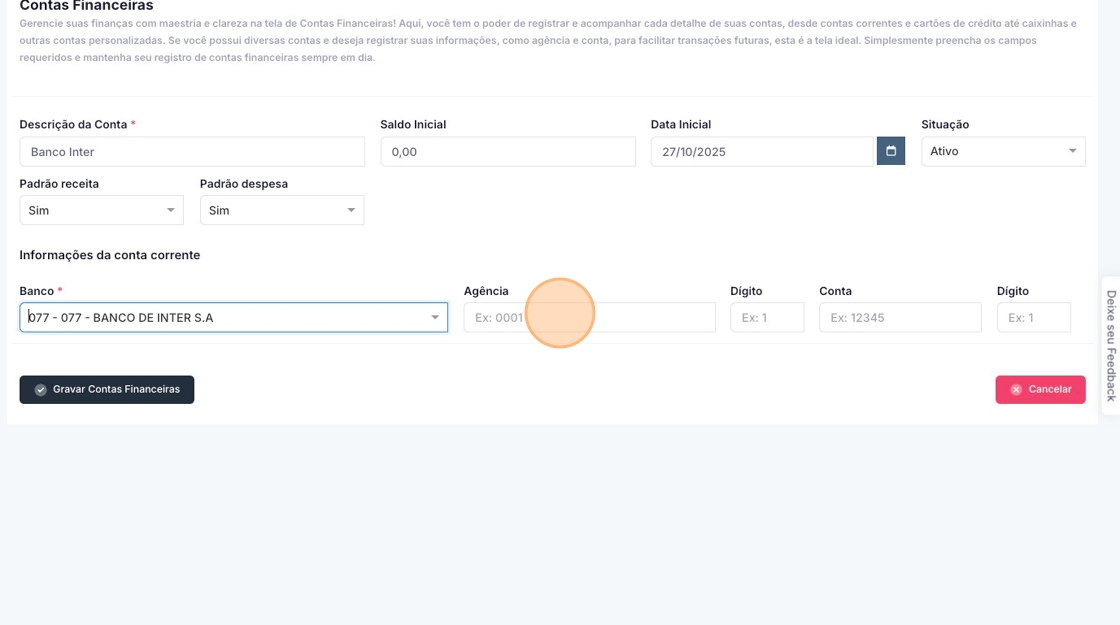This screenshot has height=625, width=1120.
Task: Focus the Conta number input field
Action: (899, 318)
